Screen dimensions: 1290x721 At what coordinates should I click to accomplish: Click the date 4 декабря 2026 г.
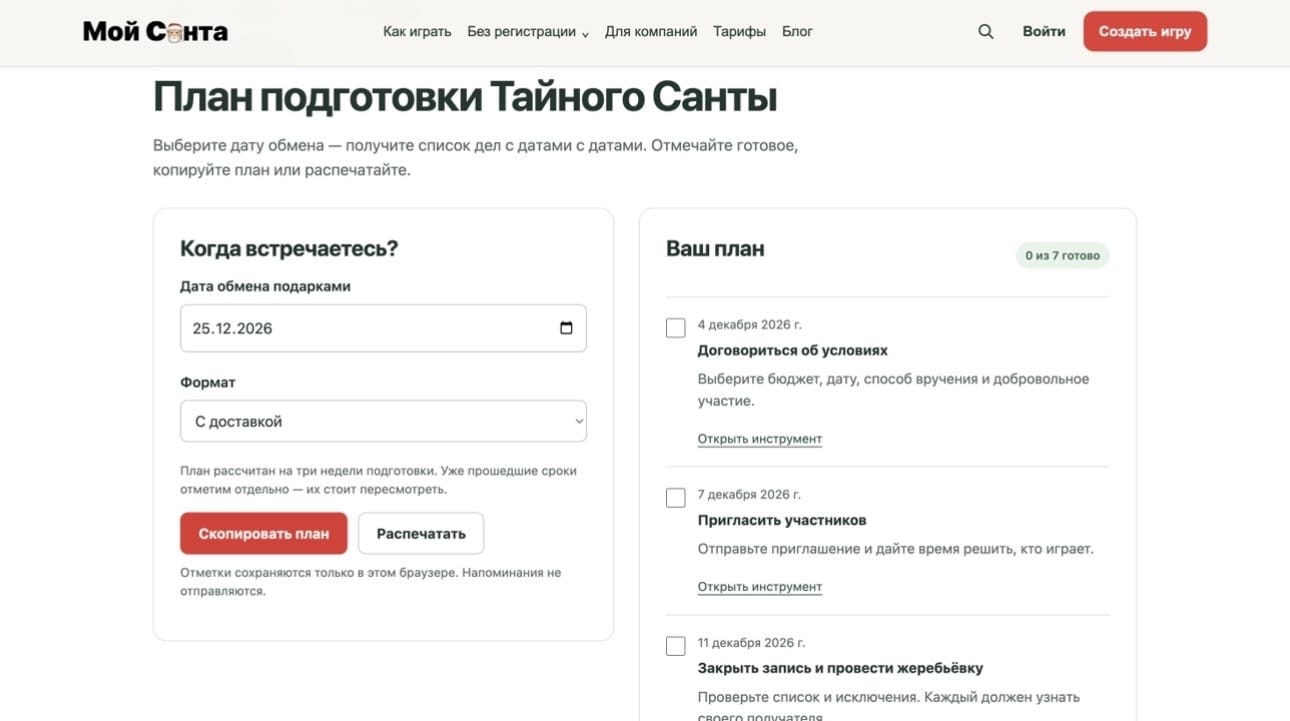coord(750,324)
